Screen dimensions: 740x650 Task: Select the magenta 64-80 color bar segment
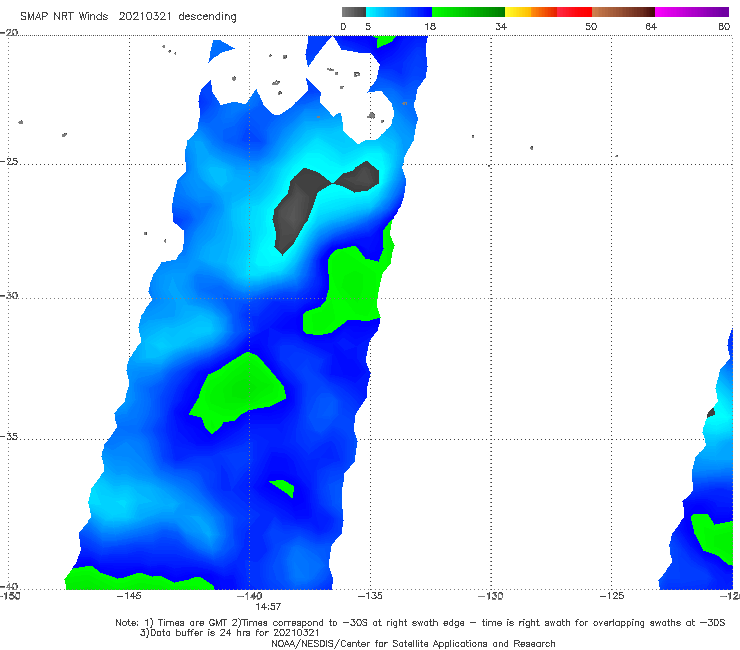click(692, 12)
